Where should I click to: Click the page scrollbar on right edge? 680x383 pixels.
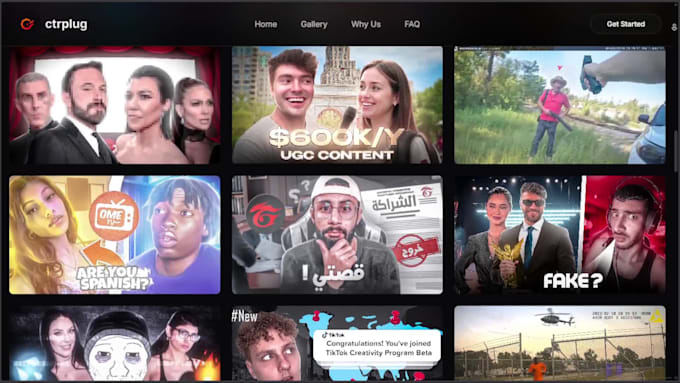675,152
